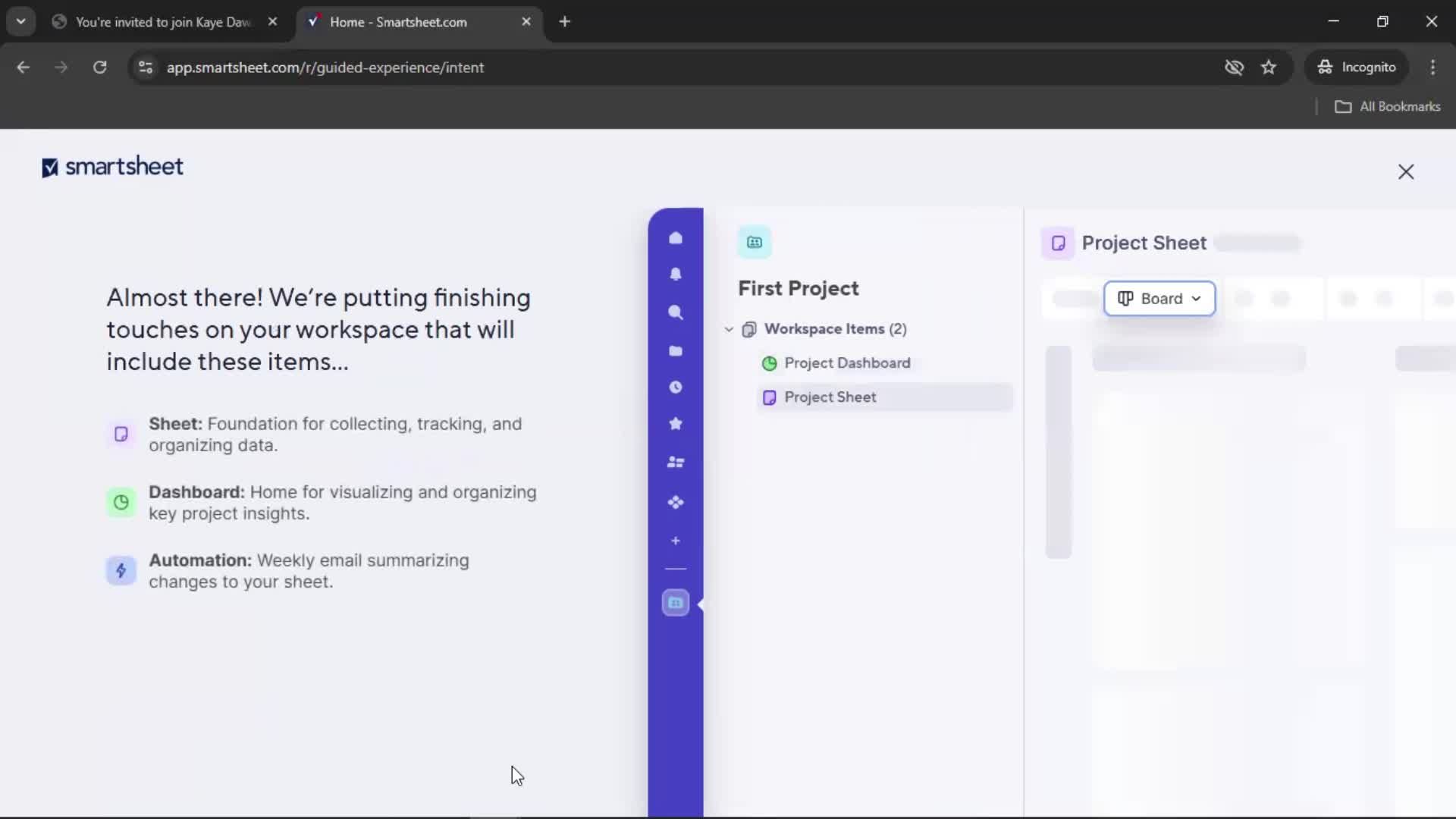
Task: Open tab search dropdown arrow
Action: coord(20,22)
